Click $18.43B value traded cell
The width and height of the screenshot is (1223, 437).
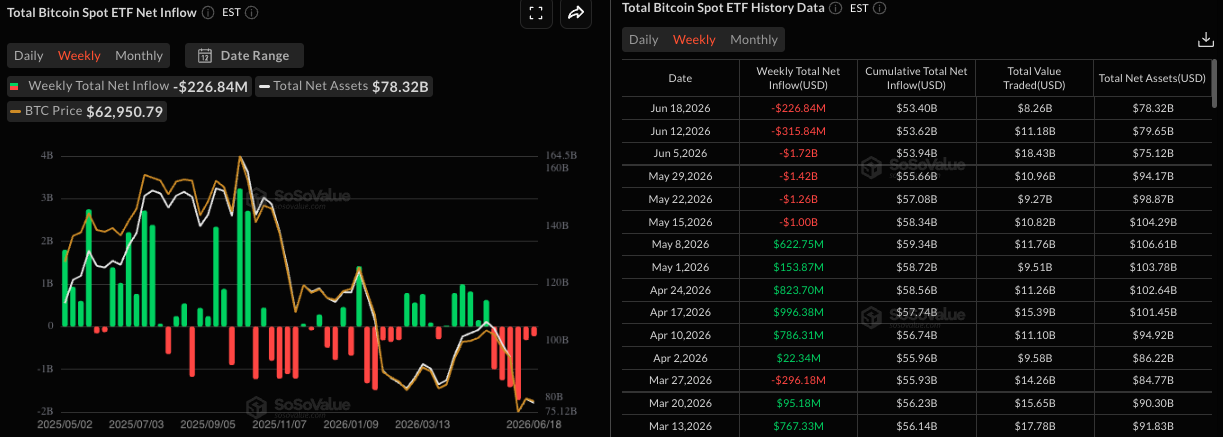tap(1034, 153)
